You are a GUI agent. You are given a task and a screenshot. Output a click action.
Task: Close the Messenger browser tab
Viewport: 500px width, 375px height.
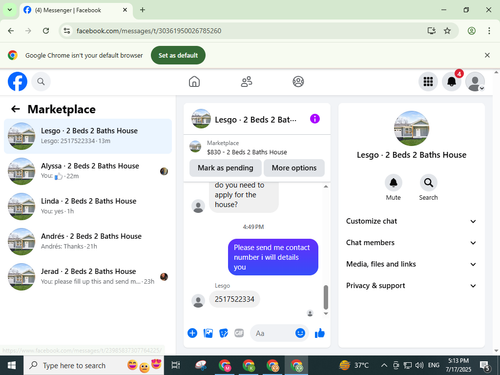coord(125,10)
